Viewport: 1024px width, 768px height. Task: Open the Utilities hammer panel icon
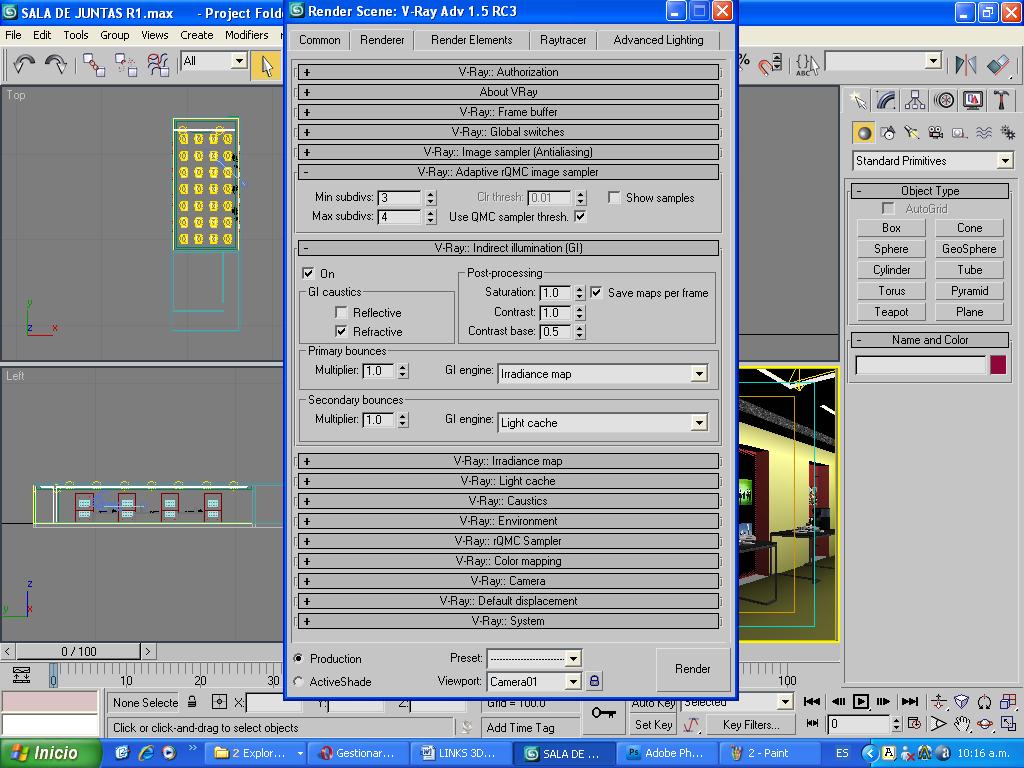pos(1002,100)
